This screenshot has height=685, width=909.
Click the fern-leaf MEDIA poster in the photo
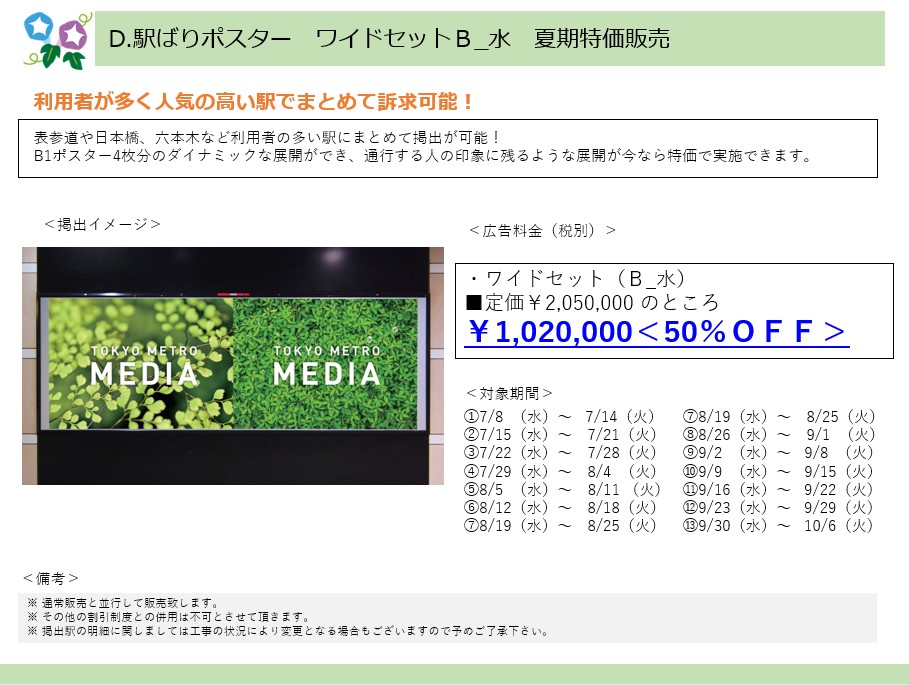point(140,363)
